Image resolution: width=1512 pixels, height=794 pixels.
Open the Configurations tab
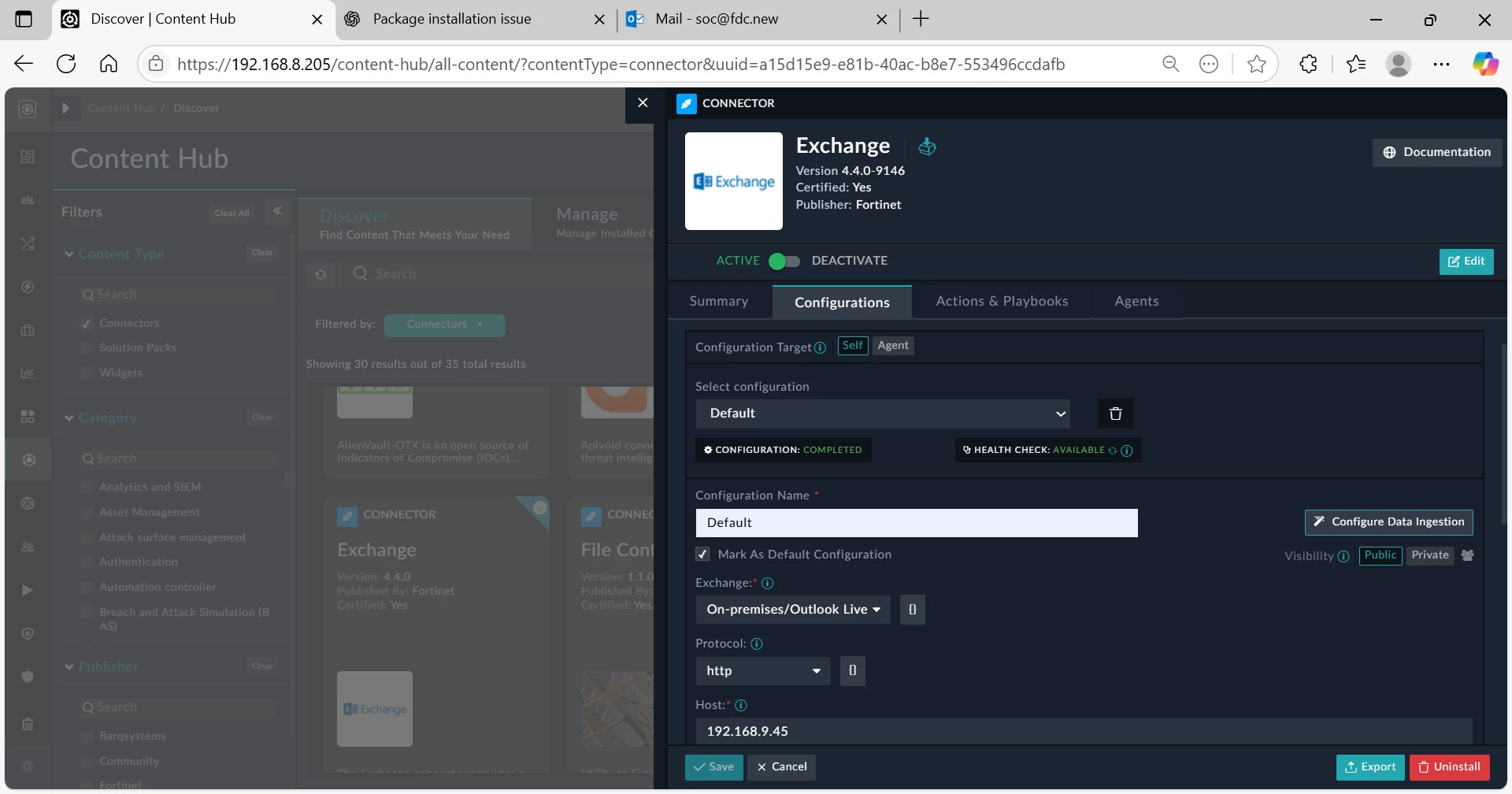click(x=842, y=302)
